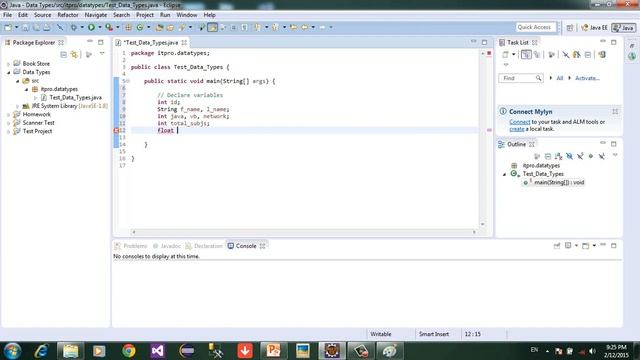Click the Back navigation arrow in toolbar
The height and width of the screenshot is (360, 640).
coord(305,27)
